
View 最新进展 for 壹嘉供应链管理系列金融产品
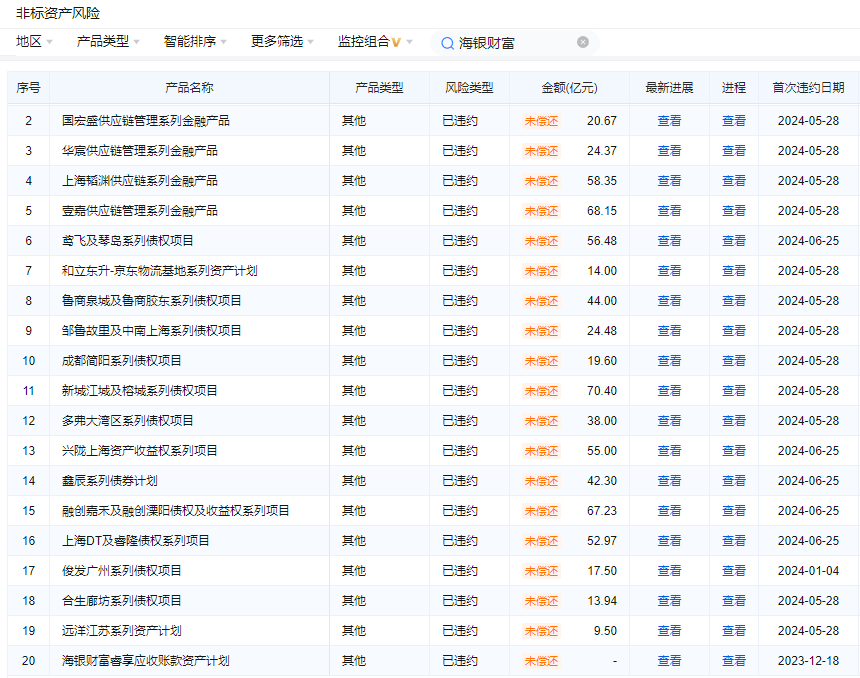[x=669, y=211]
